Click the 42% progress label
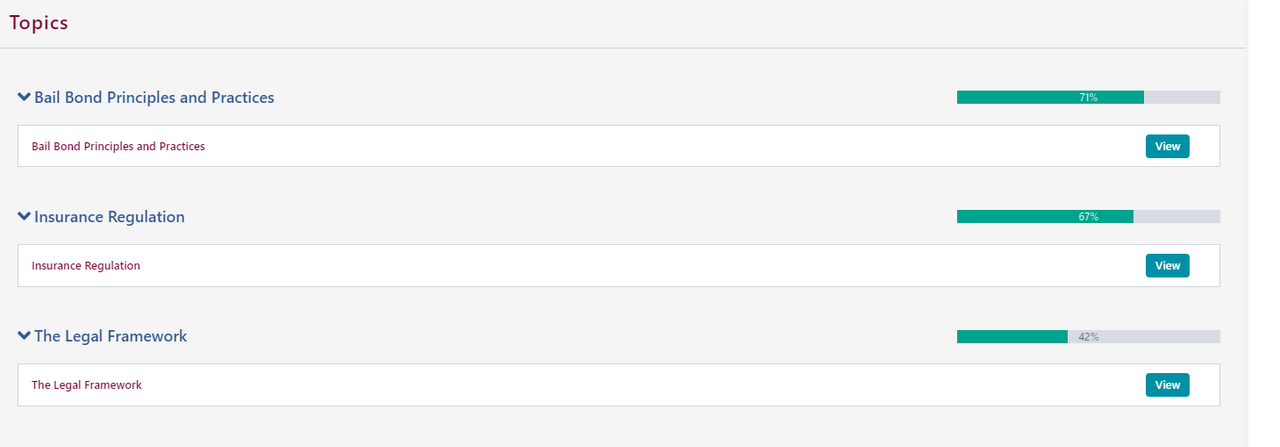Viewport: 1280px width, 447px height. click(1088, 337)
